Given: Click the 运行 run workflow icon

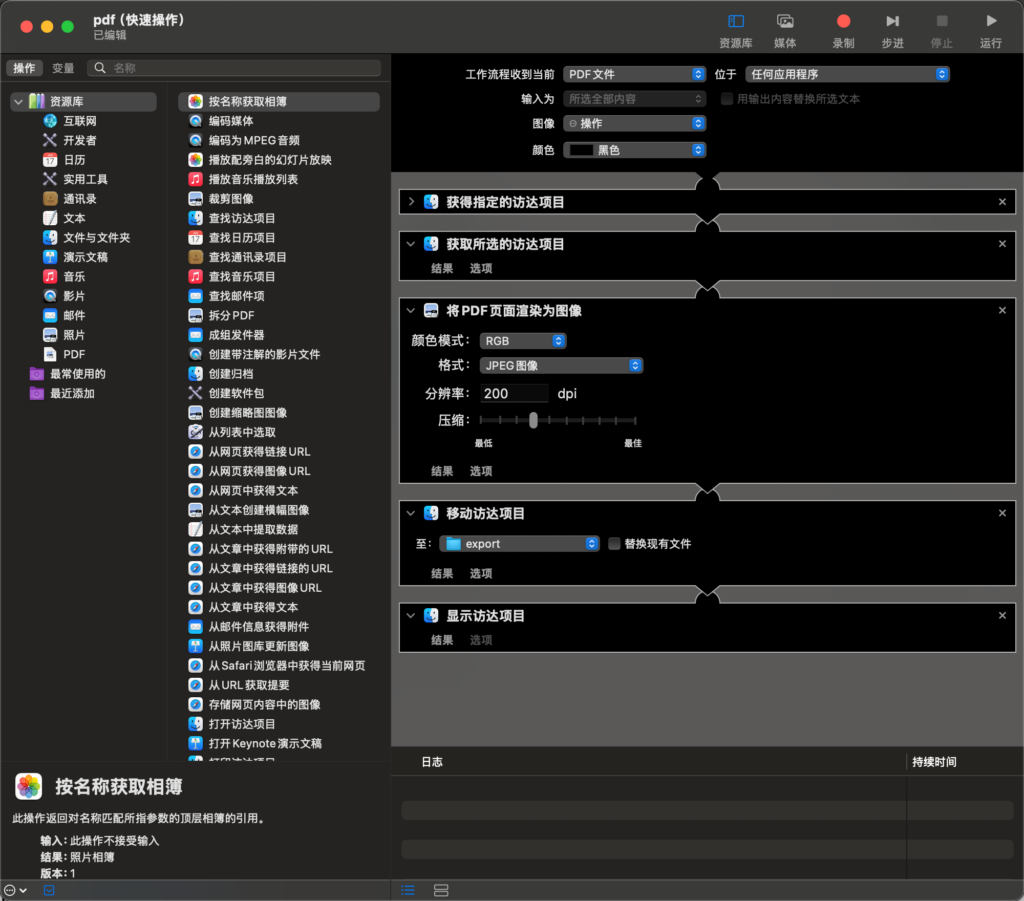Looking at the screenshot, I should click(x=990, y=21).
